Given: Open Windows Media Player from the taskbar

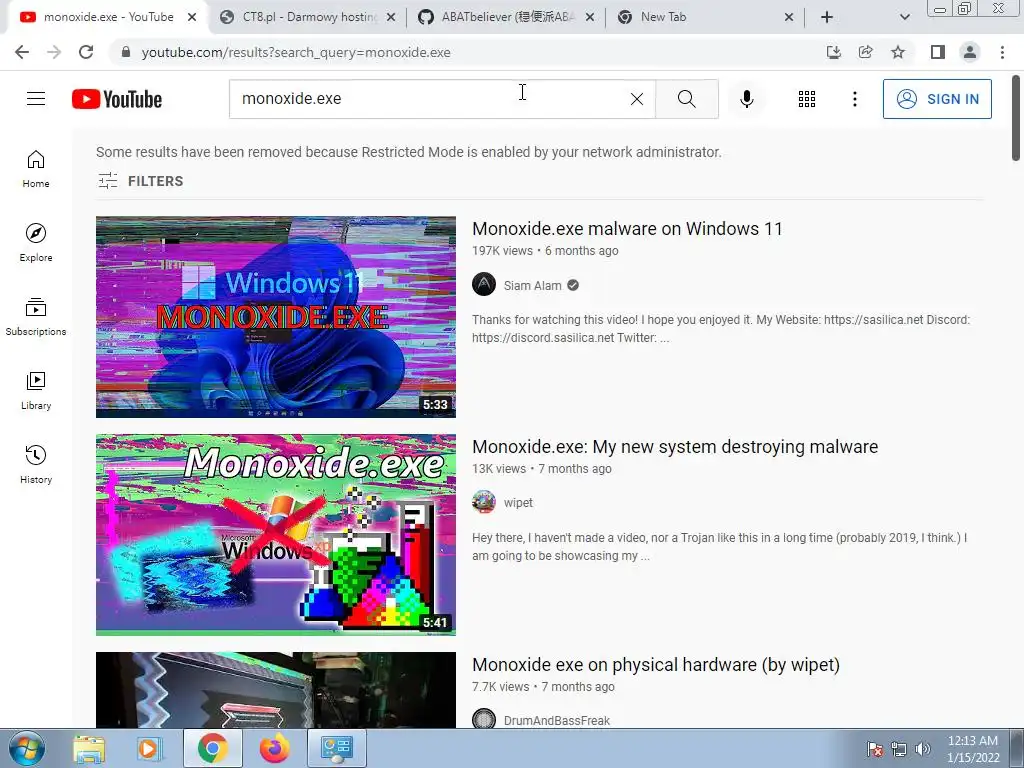Looking at the screenshot, I should [x=150, y=748].
